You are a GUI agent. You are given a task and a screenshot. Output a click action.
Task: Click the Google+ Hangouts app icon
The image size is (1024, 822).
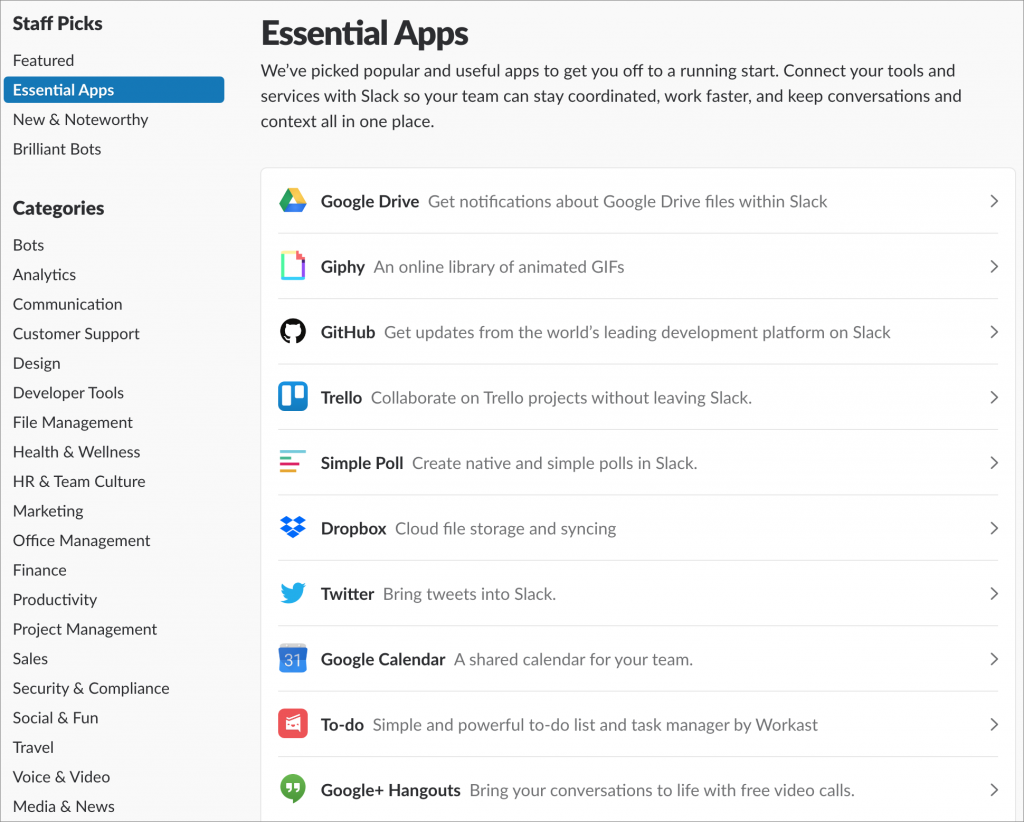(293, 789)
